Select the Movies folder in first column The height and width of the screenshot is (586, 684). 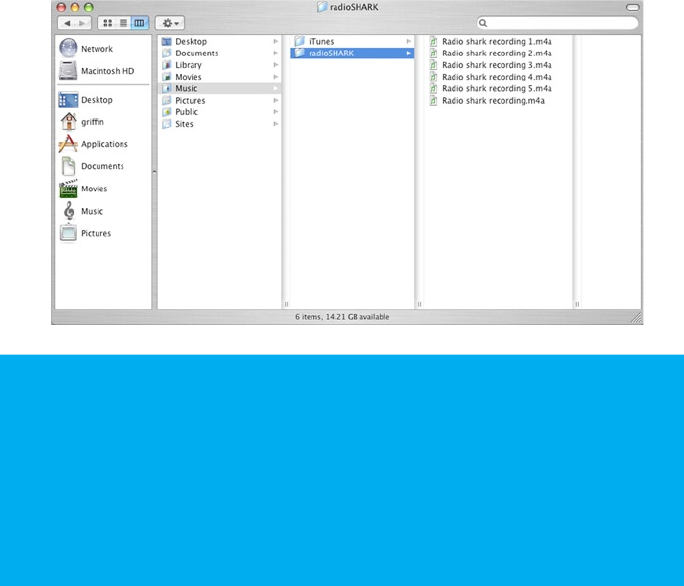tap(219, 77)
